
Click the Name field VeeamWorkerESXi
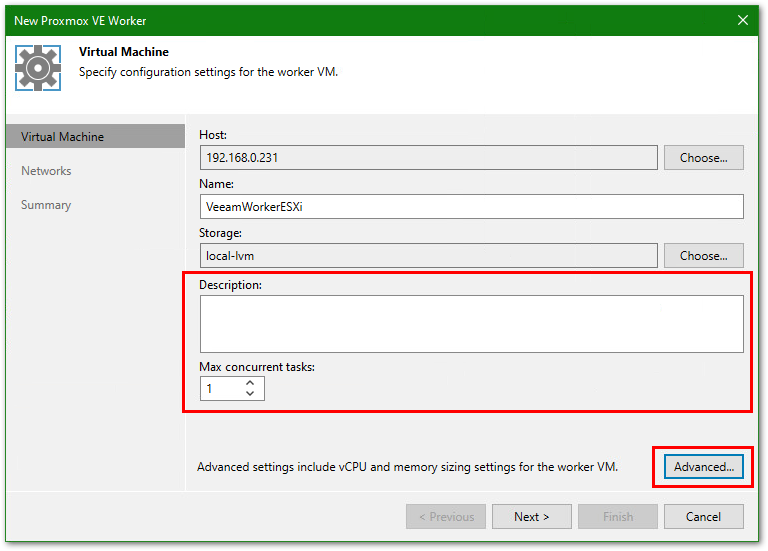pyautogui.click(x=471, y=206)
